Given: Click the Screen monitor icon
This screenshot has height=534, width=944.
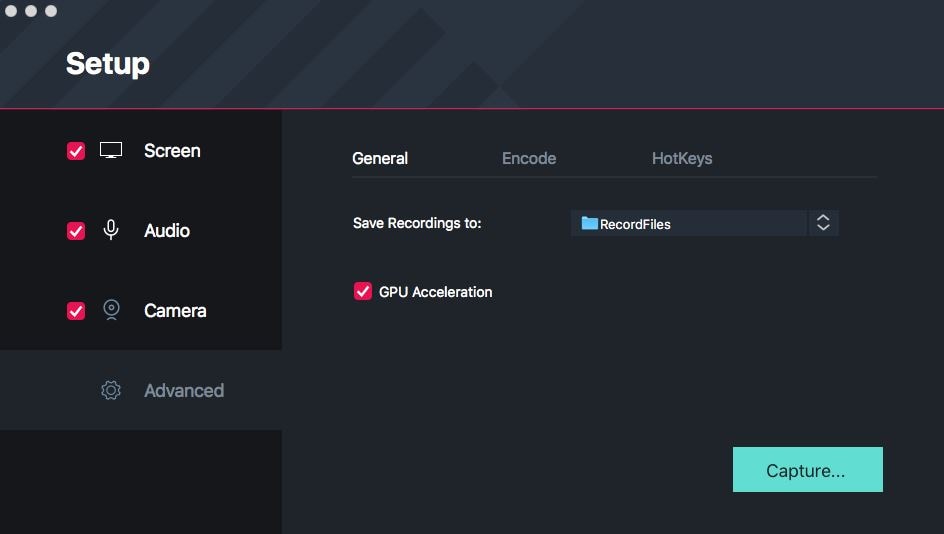Looking at the screenshot, I should point(111,151).
